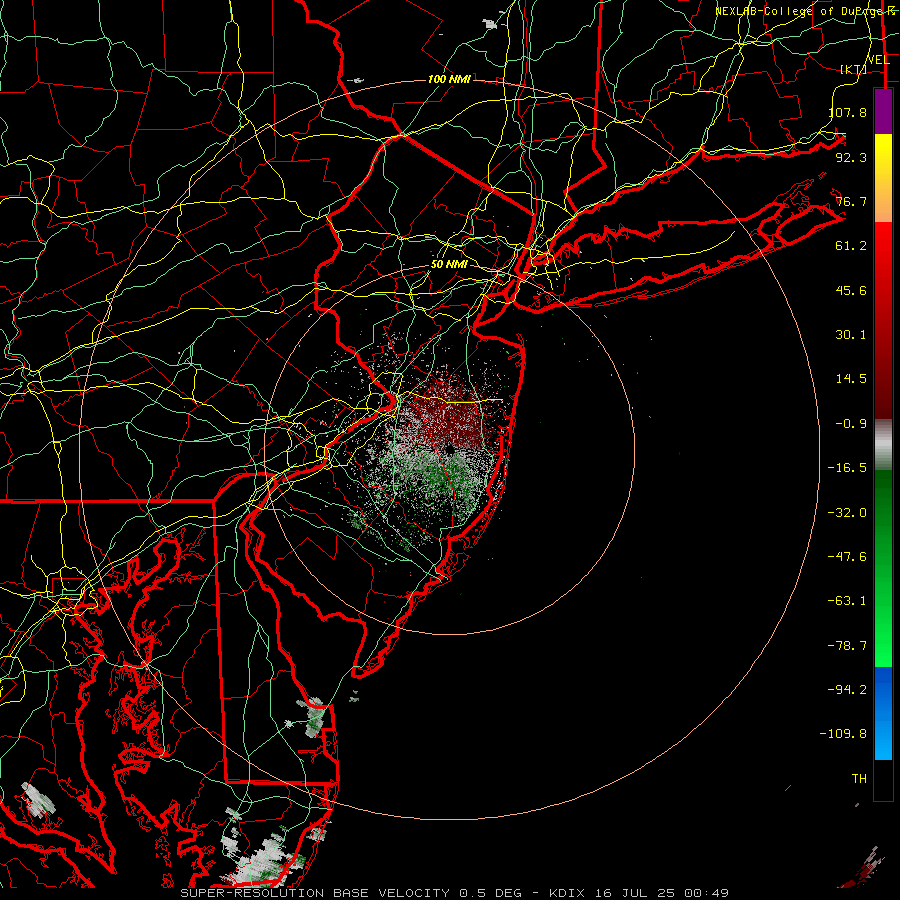Pick the gray near-zero color bar segment
The width and height of the screenshot is (900, 900).
(x=883, y=444)
